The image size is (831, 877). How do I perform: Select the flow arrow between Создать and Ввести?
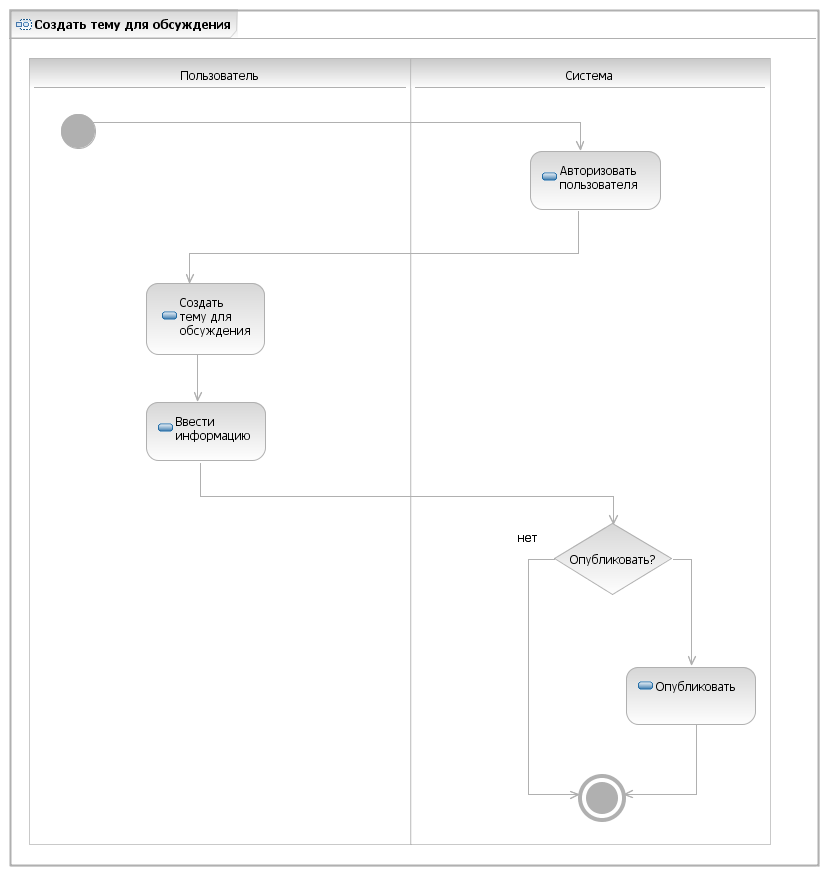coord(197,378)
